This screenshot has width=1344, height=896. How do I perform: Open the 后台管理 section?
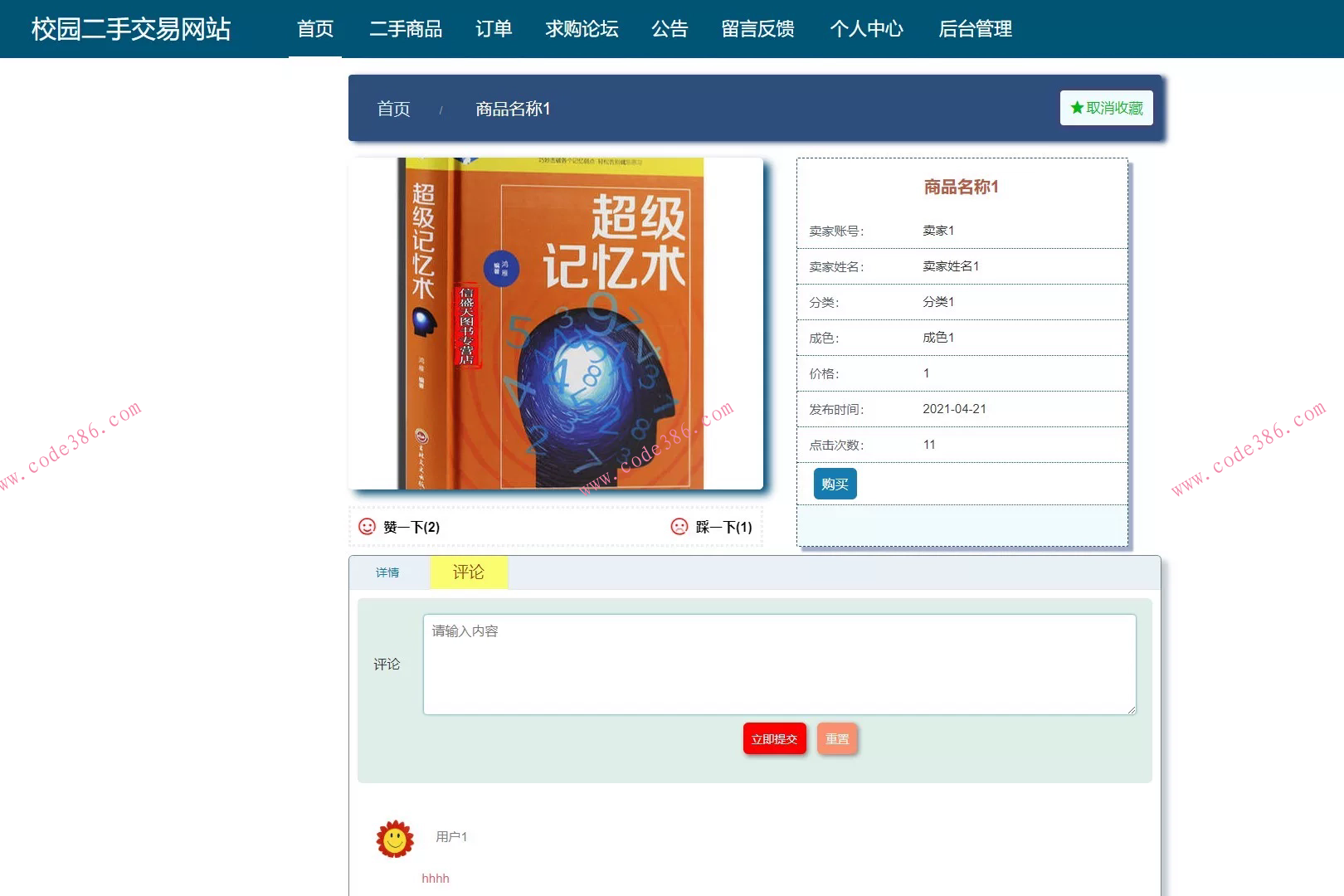click(975, 29)
